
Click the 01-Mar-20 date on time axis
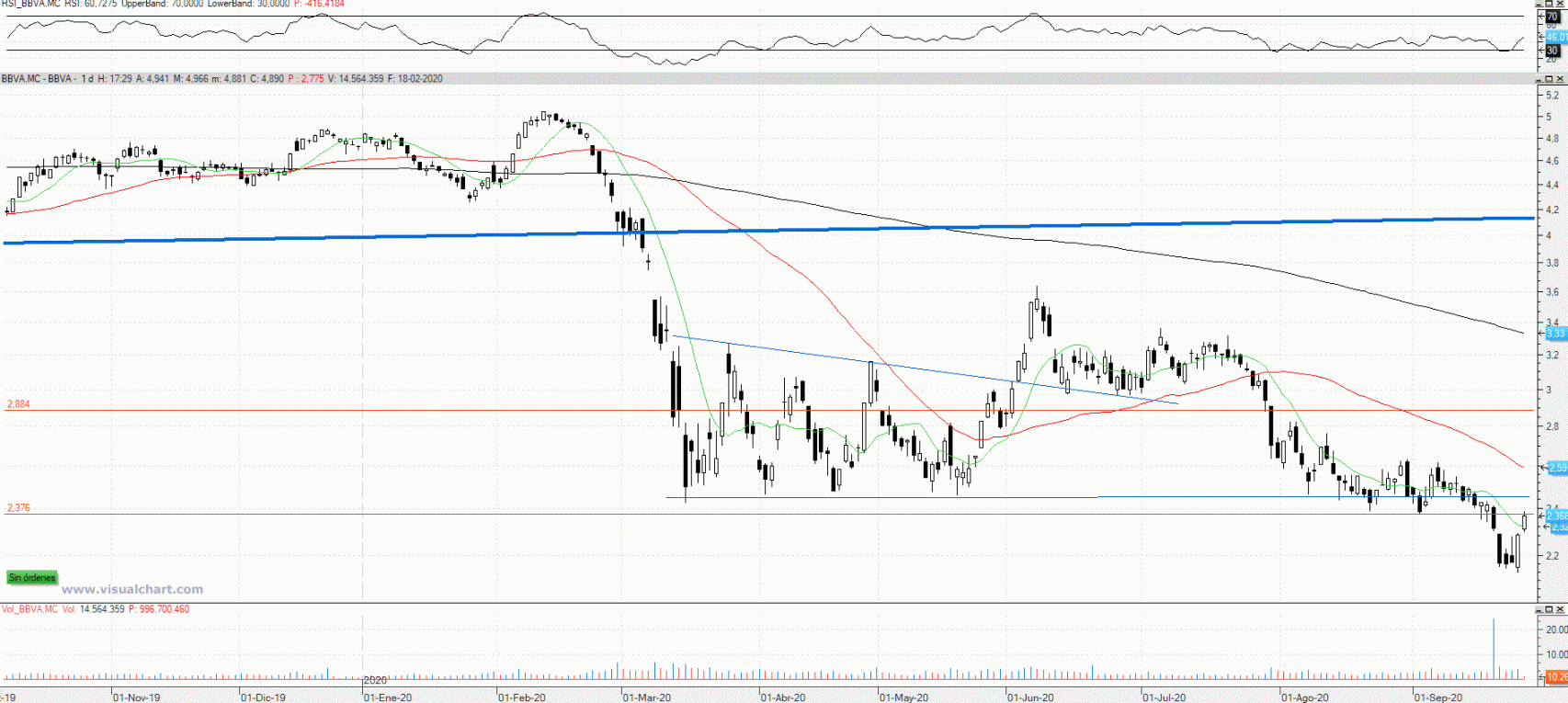click(647, 697)
